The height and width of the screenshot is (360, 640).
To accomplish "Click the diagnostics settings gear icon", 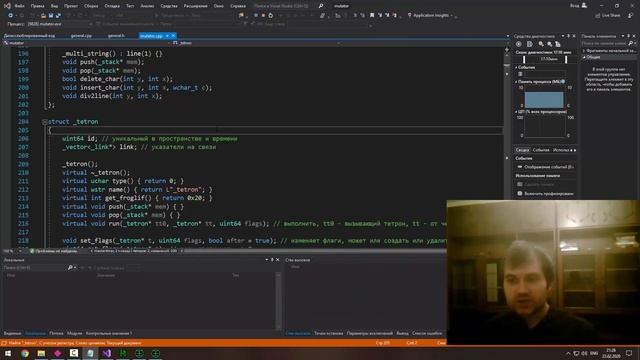I will (519, 44).
